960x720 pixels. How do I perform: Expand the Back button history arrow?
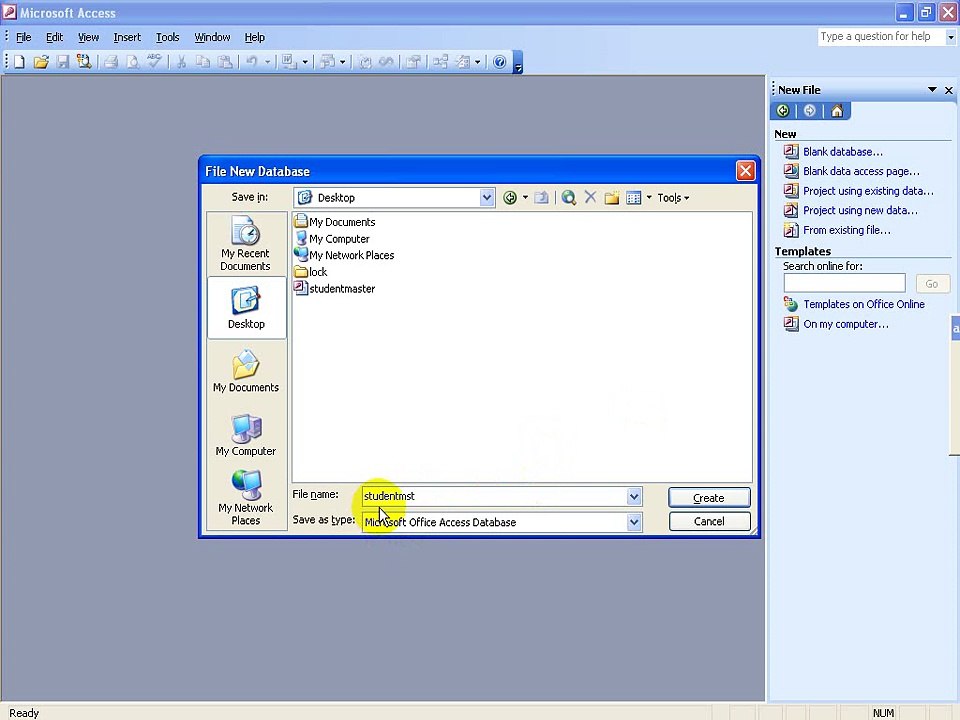525,198
